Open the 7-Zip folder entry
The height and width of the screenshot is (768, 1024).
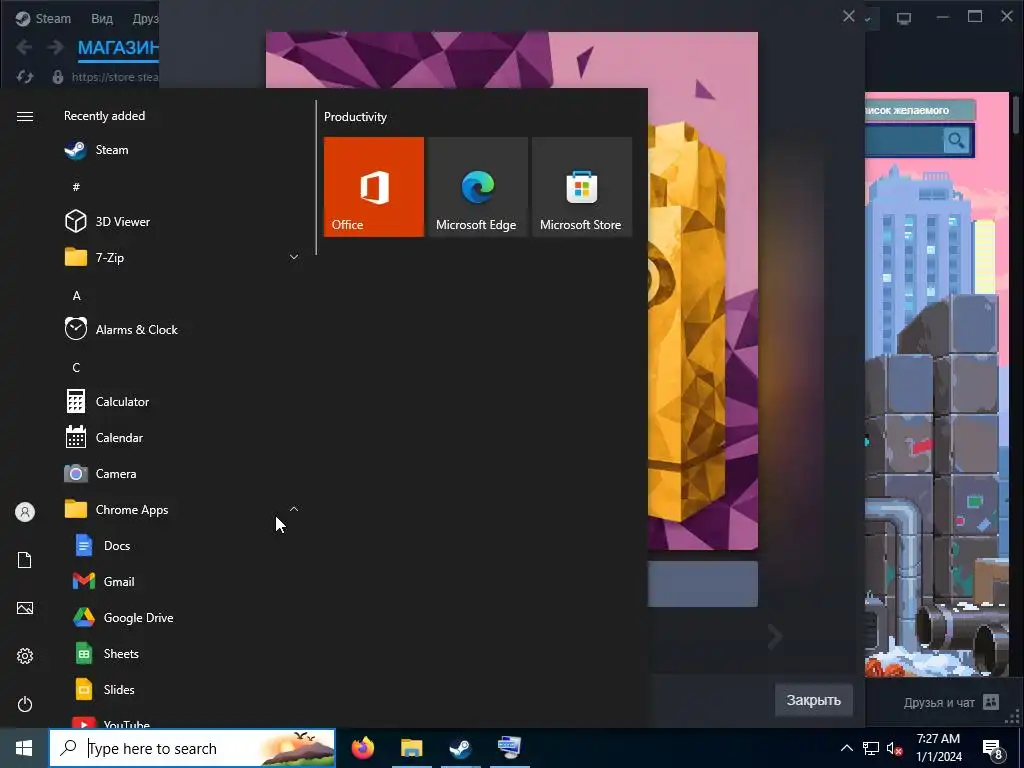(180, 257)
